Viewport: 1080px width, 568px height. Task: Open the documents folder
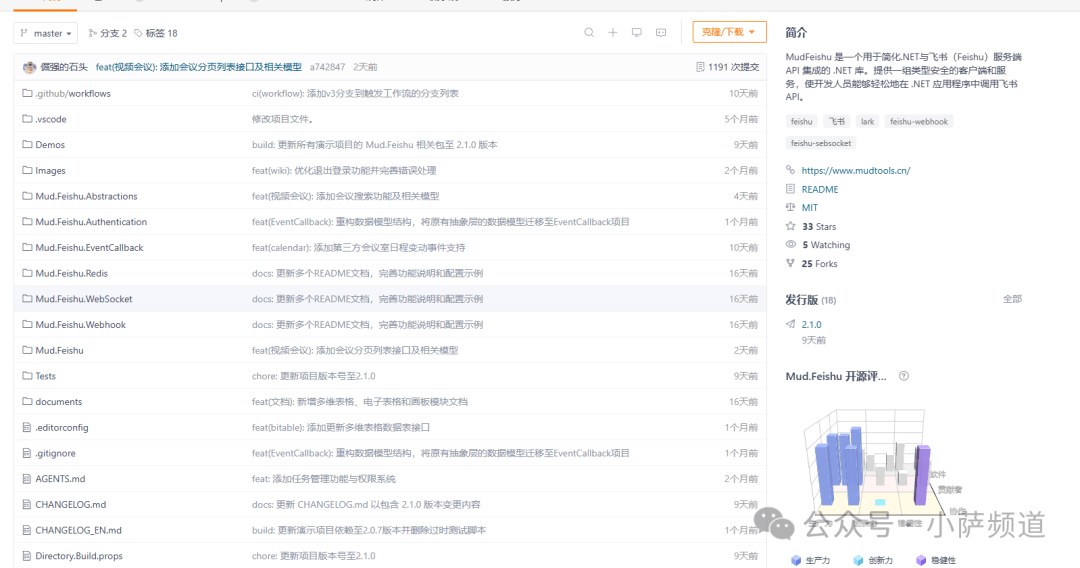tap(59, 401)
